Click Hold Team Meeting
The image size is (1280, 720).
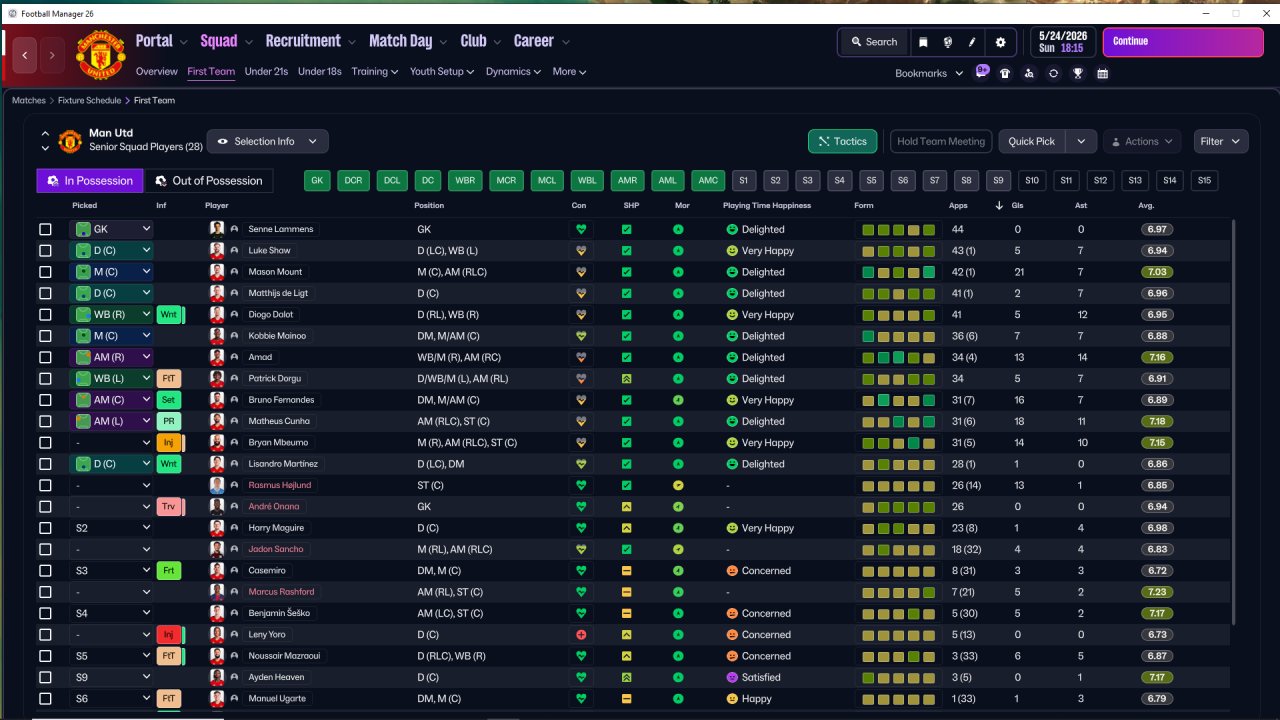point(941,142)
